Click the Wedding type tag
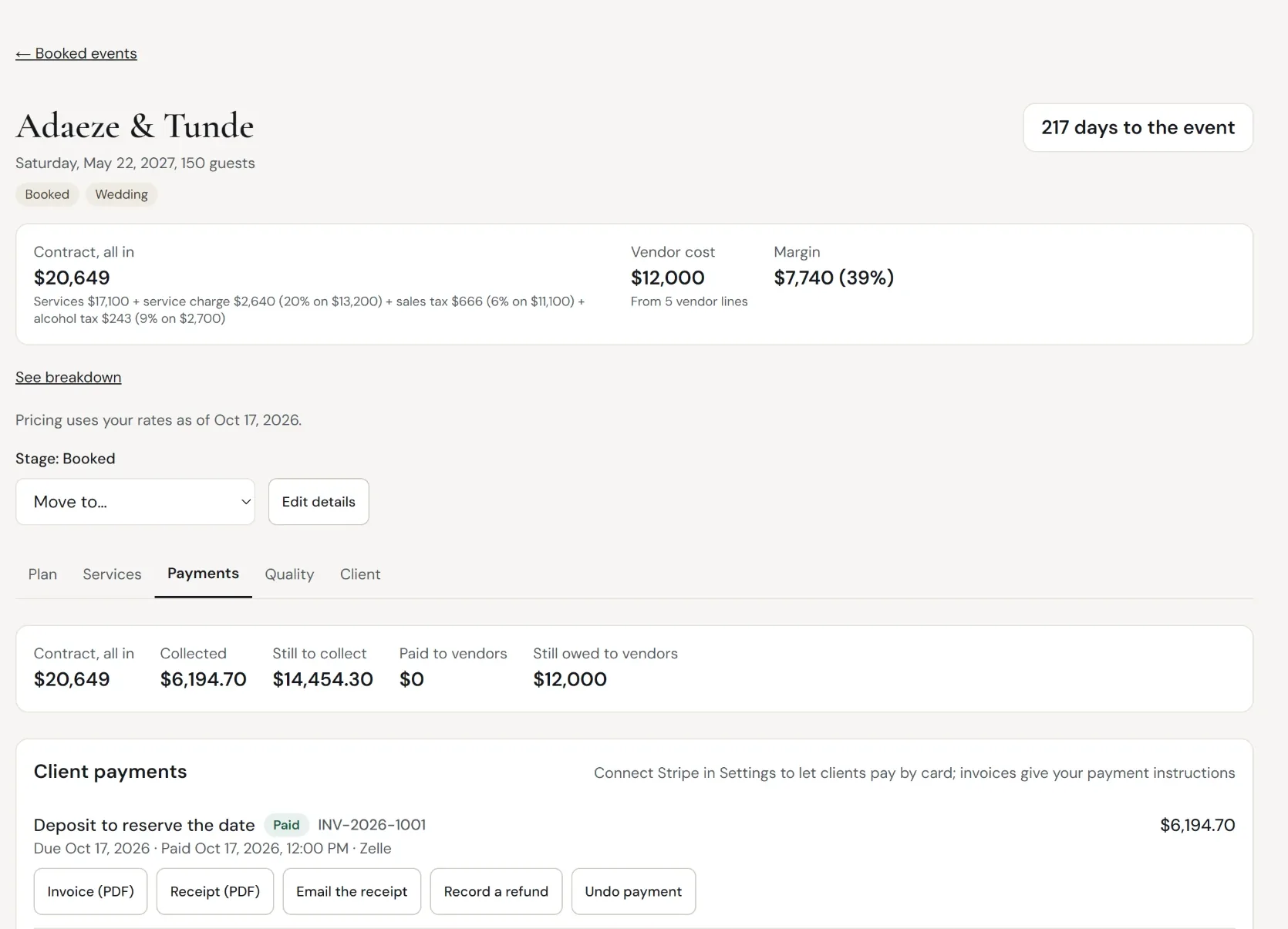Screen dimensions: 1288x929 (x=121, y=194)
